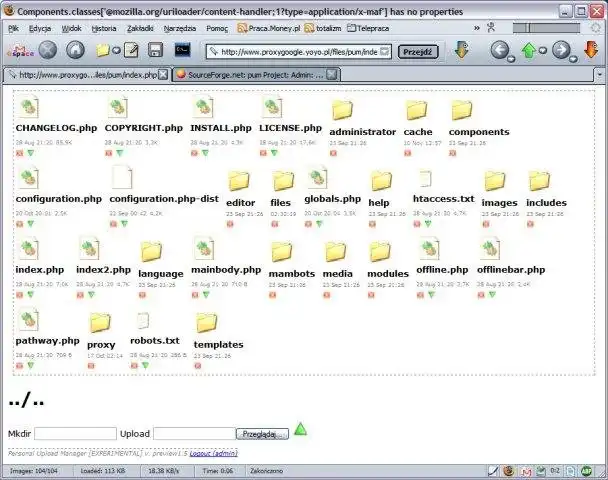Select the proxygoogle index.php tab
This screenshot has height=480, width=608.
point(84,75)
